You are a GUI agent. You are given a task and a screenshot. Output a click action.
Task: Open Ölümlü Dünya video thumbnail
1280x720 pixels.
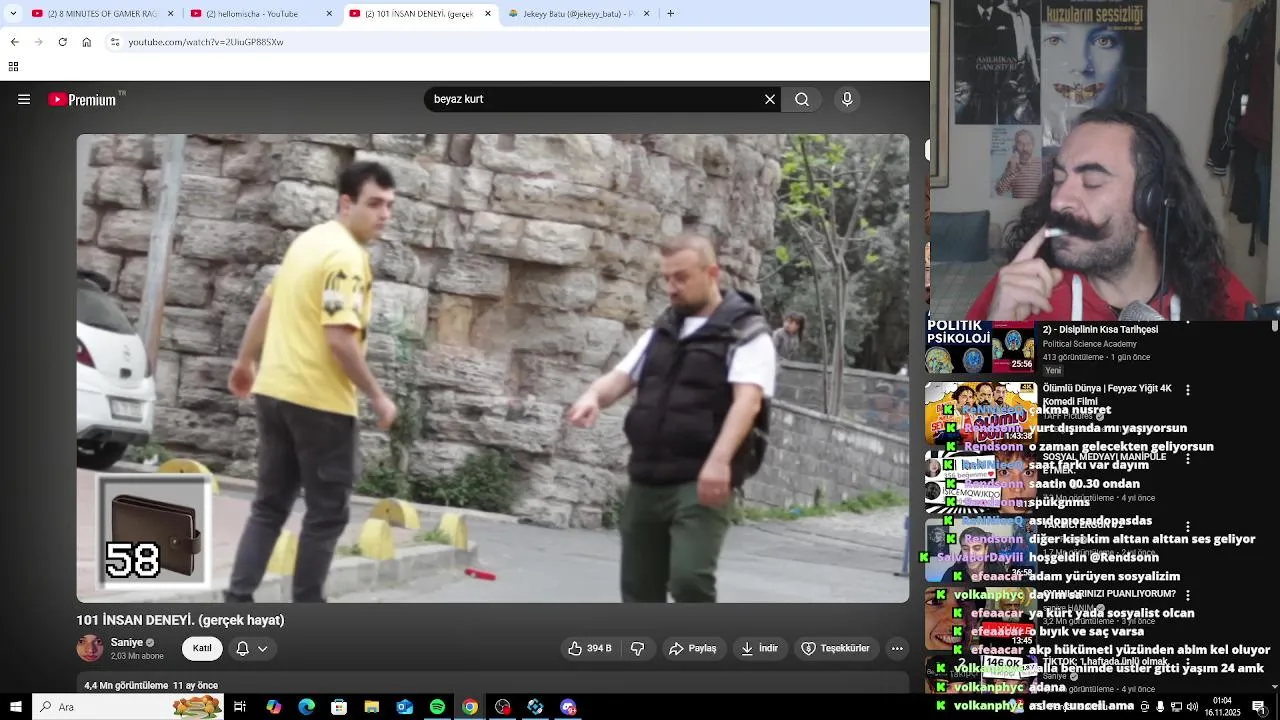point(980,413)
